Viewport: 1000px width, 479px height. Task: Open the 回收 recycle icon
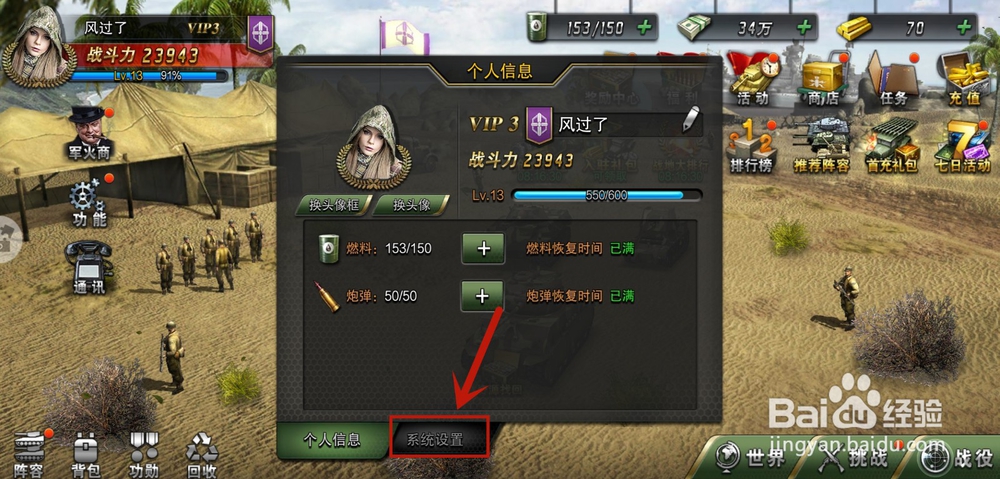202,454
